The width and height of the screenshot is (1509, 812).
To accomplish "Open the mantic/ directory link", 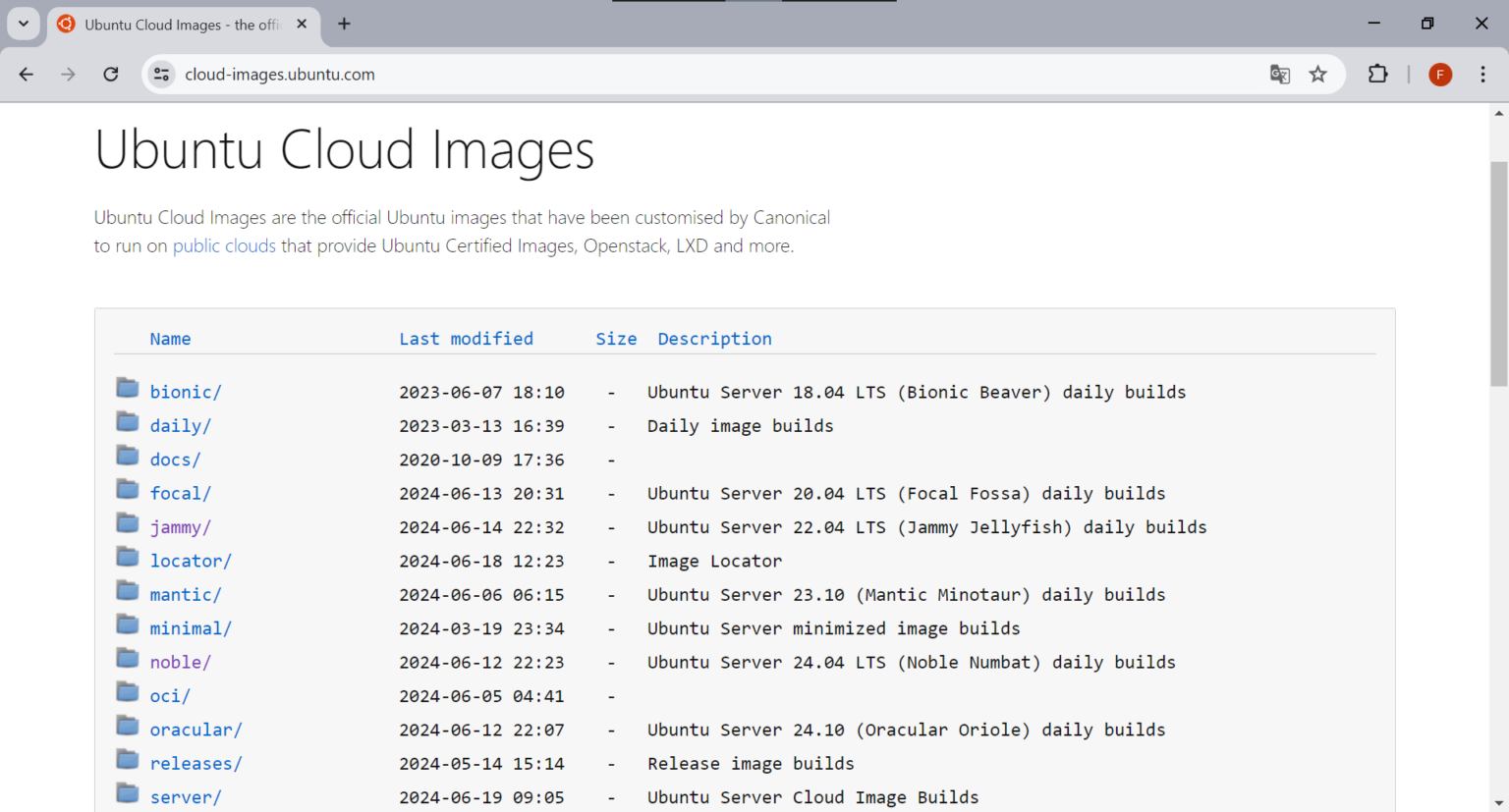I will (186, 595).
